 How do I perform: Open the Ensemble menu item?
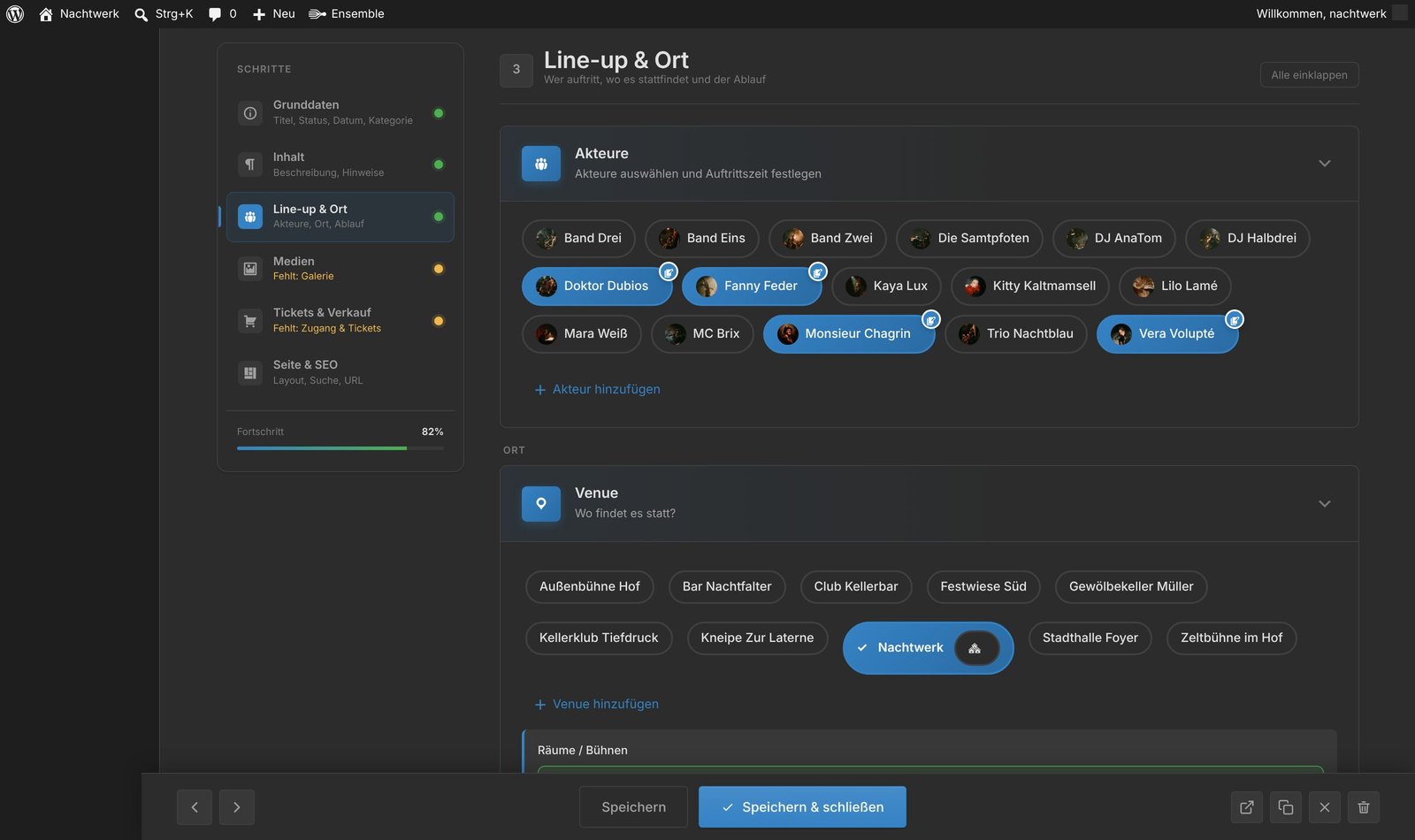(347, 14)
